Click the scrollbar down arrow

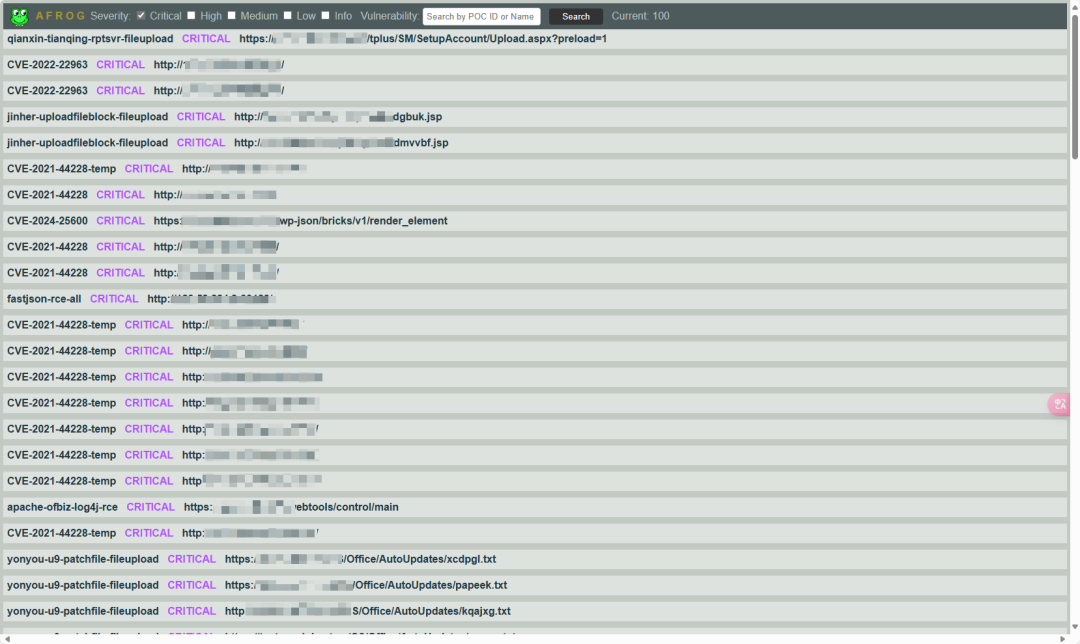click(1074, 637)
